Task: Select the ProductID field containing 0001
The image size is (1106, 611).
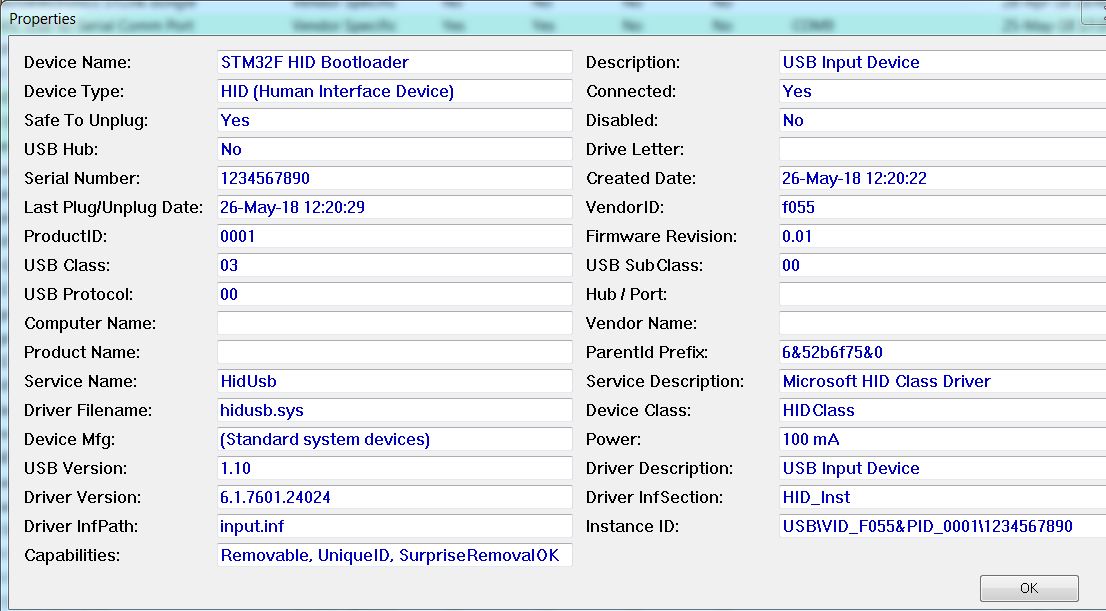Action: pyautogui.click(x=393, y=236)
